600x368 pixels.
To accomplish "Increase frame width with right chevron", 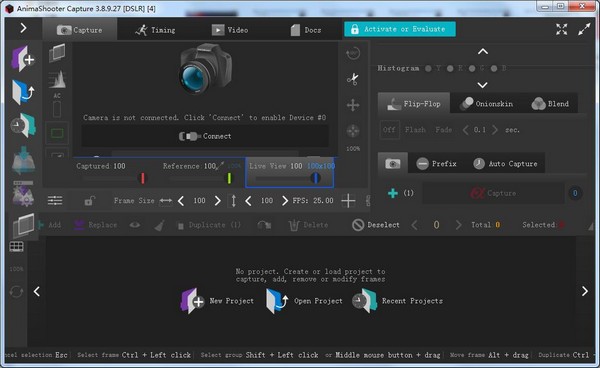I will tap(217, 200).
